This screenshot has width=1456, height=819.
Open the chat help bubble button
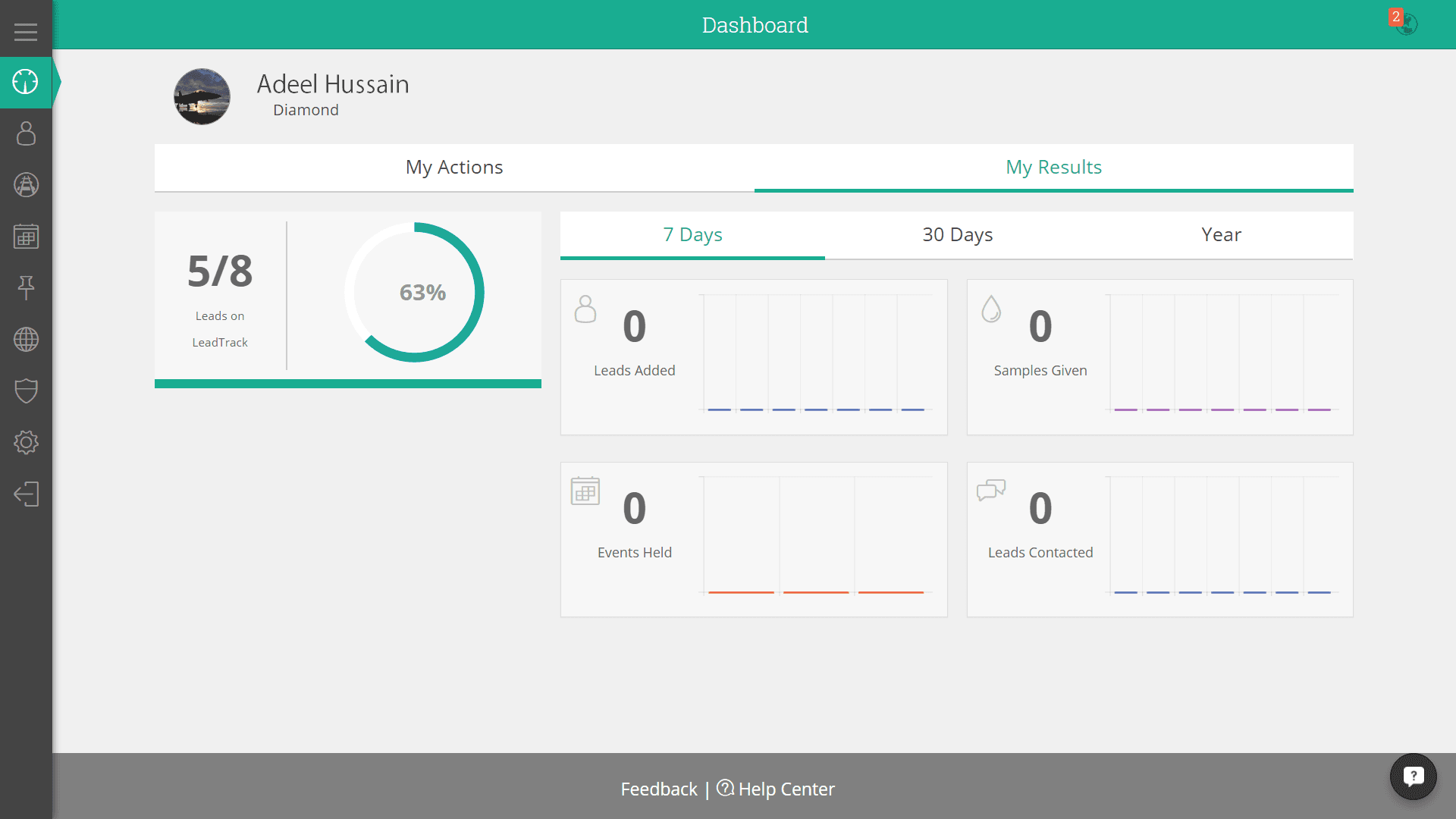click(x=1413, y=777)
